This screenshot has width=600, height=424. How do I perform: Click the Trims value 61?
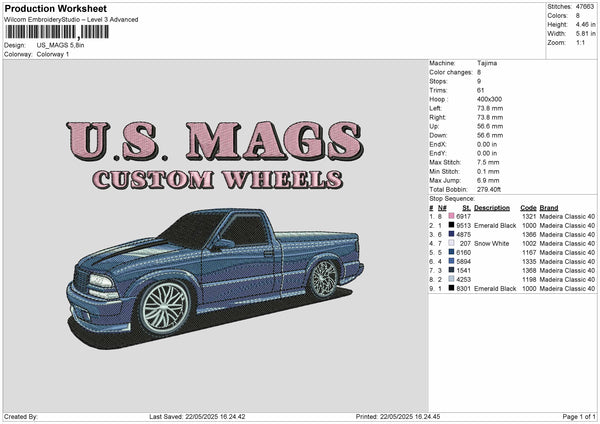click(x=481, y=90)
